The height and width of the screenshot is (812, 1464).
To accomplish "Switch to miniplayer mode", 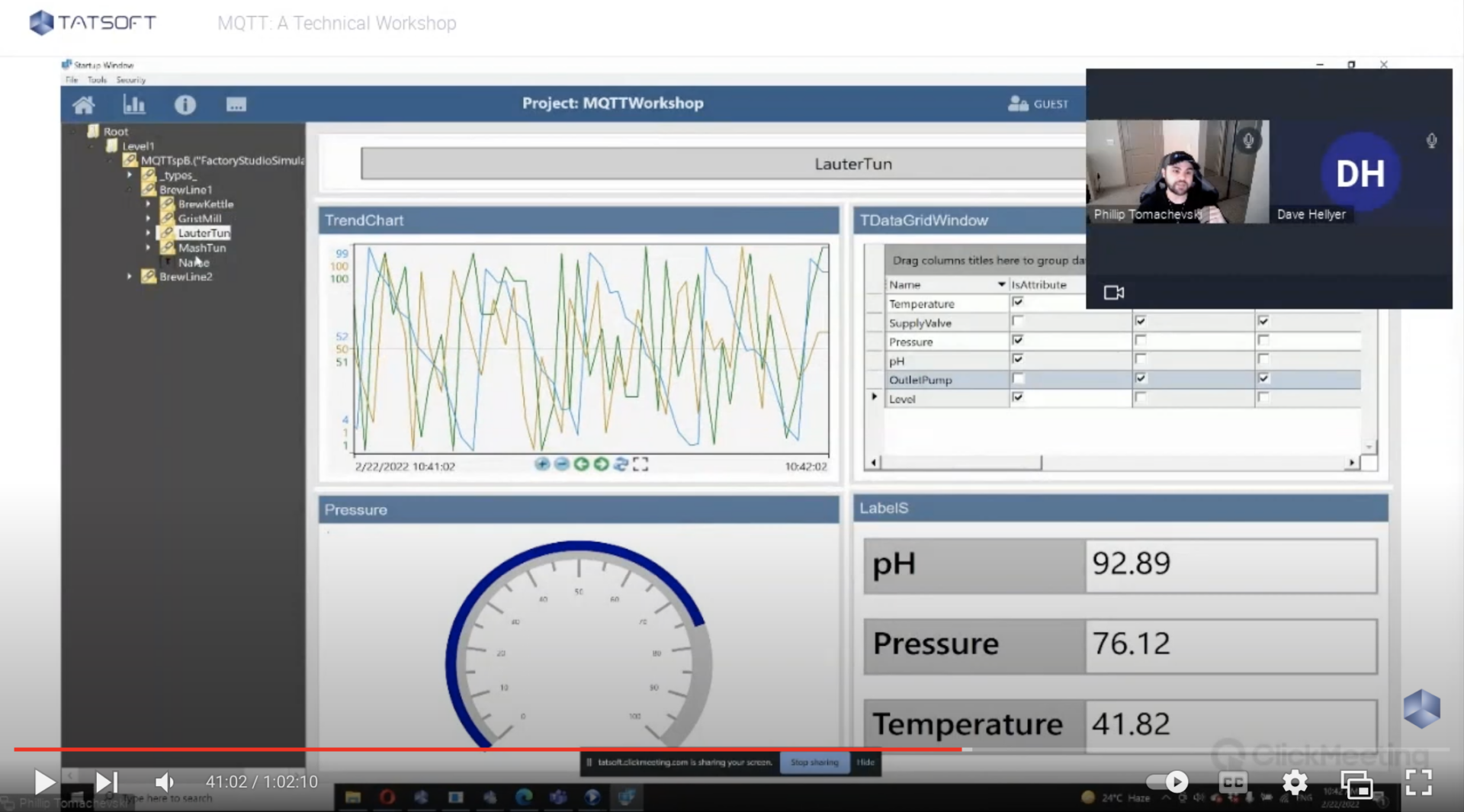I will (1356, 783).
